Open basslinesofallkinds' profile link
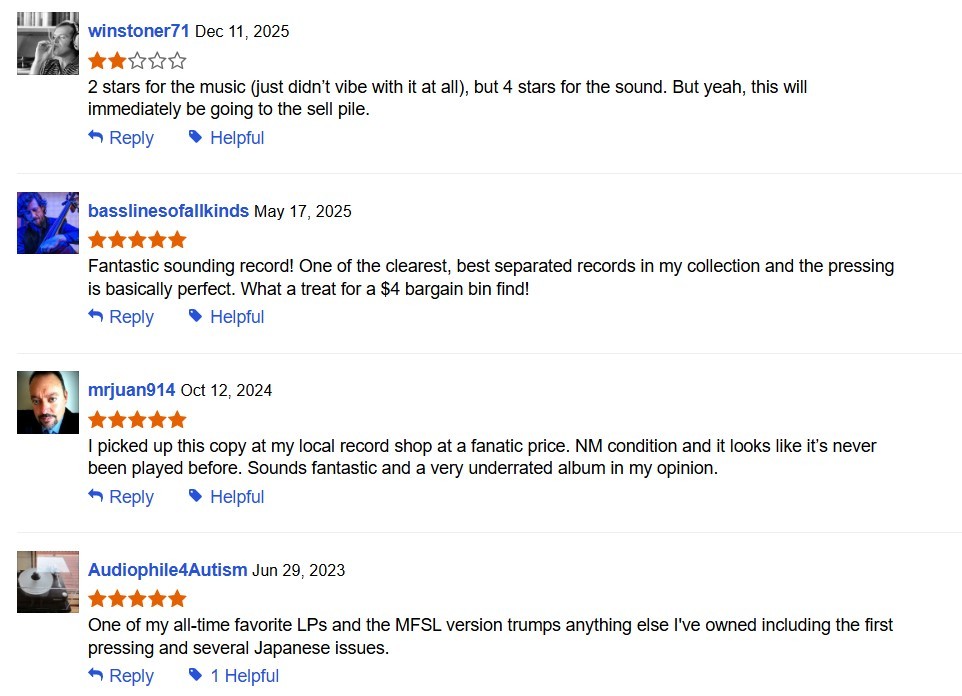This screenshot has width=962, height=696. tap(168, 211)
